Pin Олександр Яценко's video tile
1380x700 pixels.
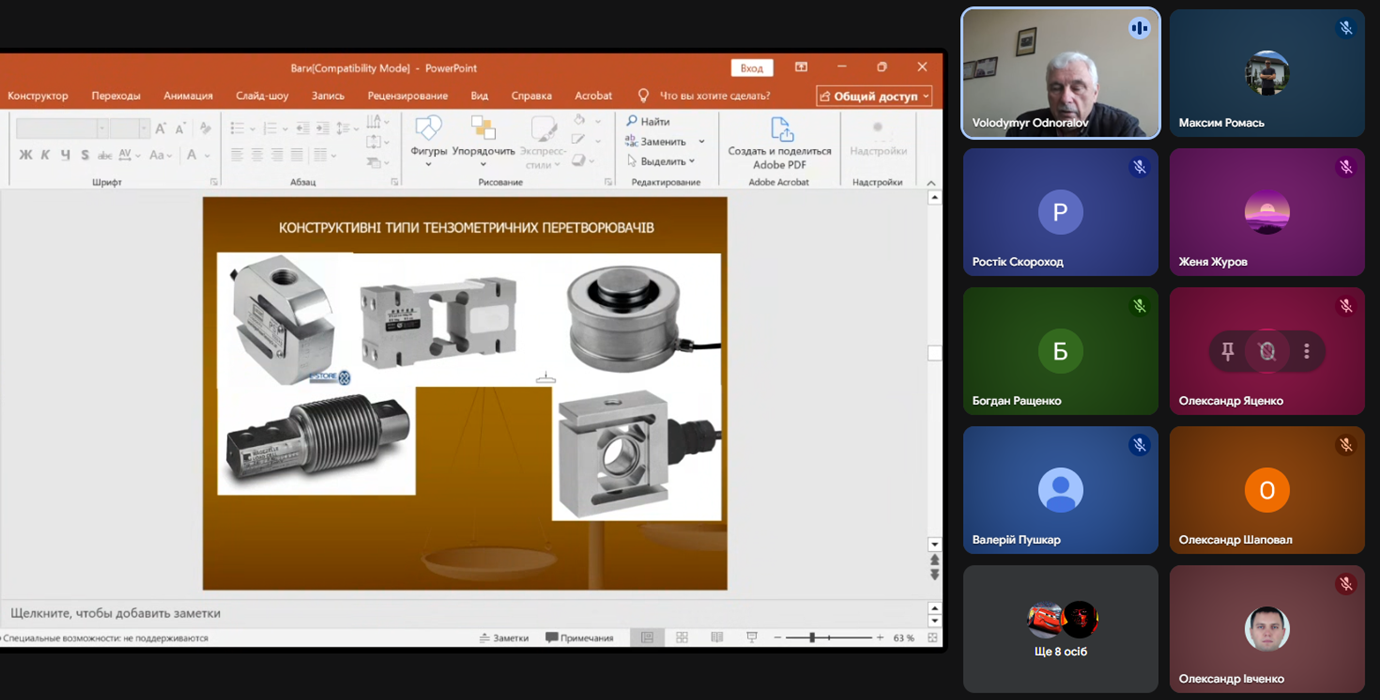[1227, 351]
